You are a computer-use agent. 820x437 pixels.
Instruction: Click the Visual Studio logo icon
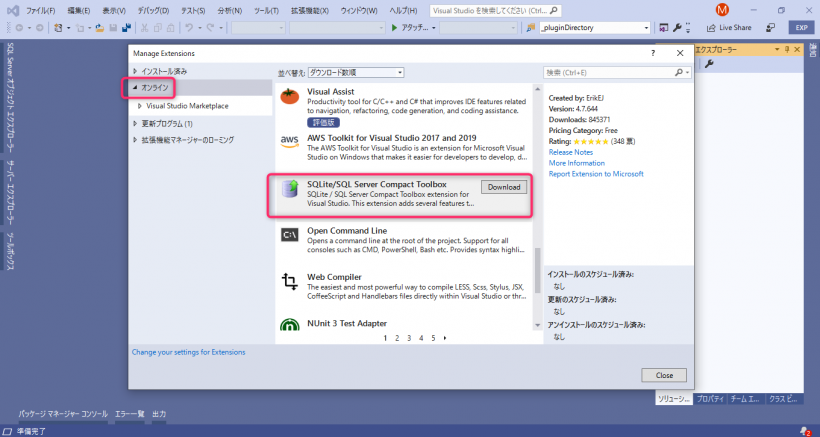tap(14, 10)
